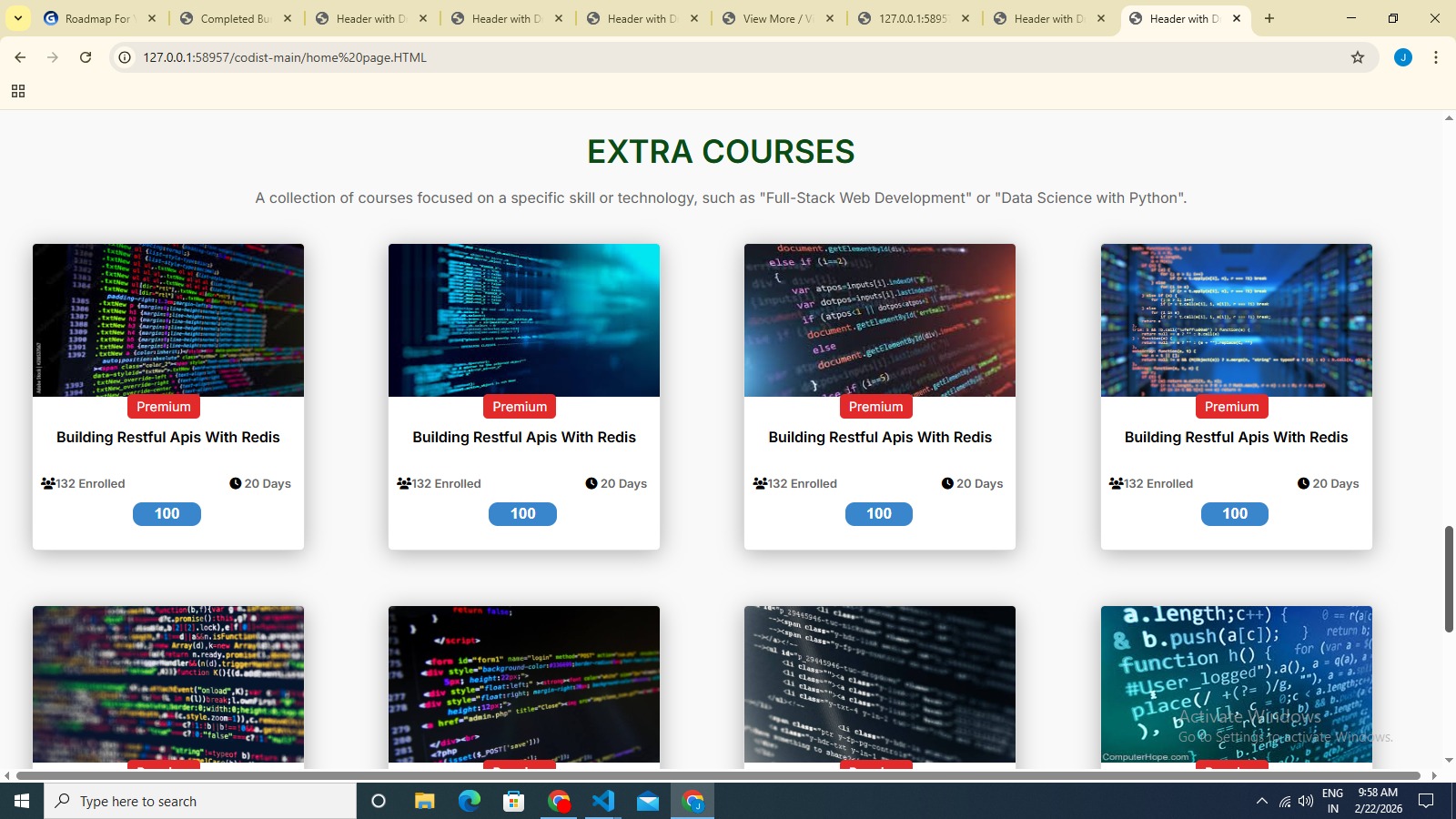Switch to the Roadmap For tab

click(x=97, y=18)
